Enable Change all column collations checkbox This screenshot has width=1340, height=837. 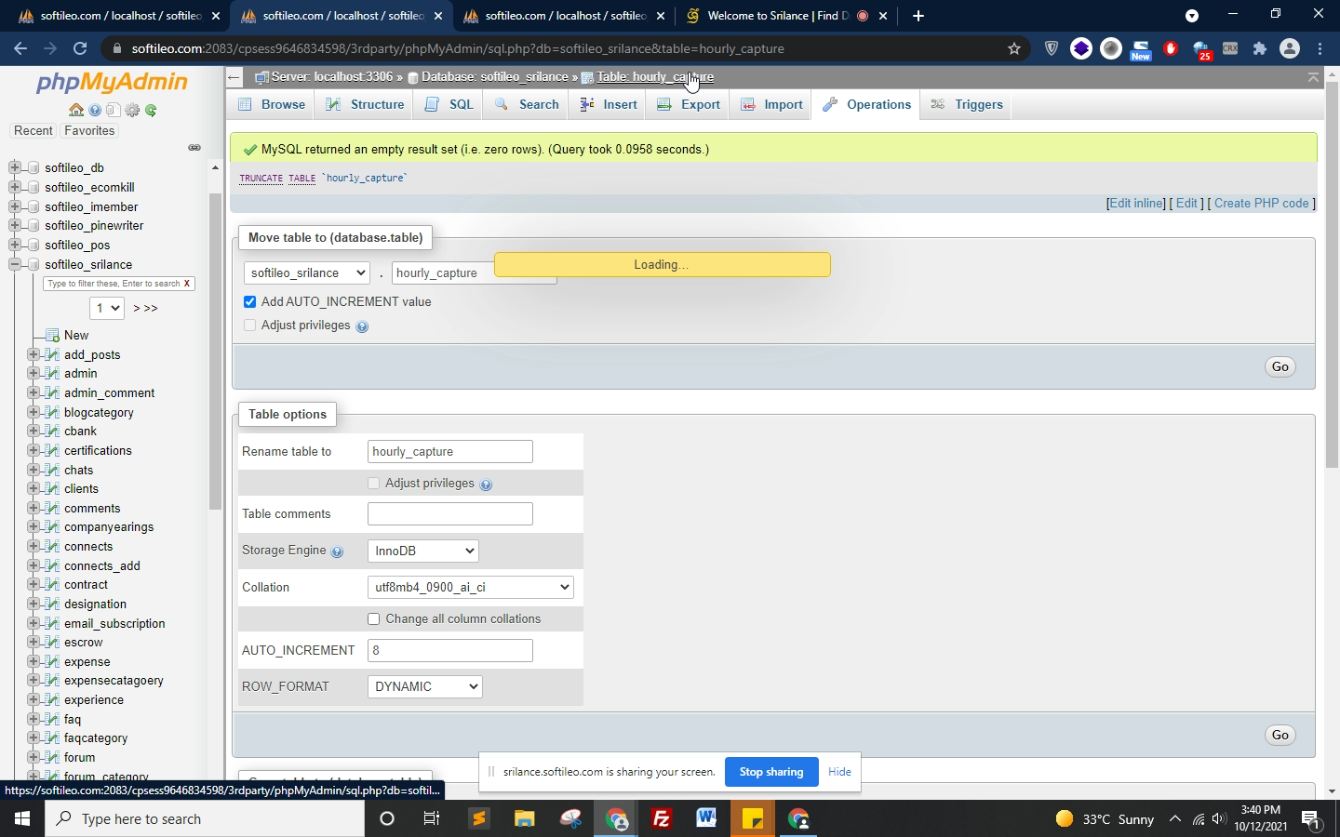tap(374, 619)
